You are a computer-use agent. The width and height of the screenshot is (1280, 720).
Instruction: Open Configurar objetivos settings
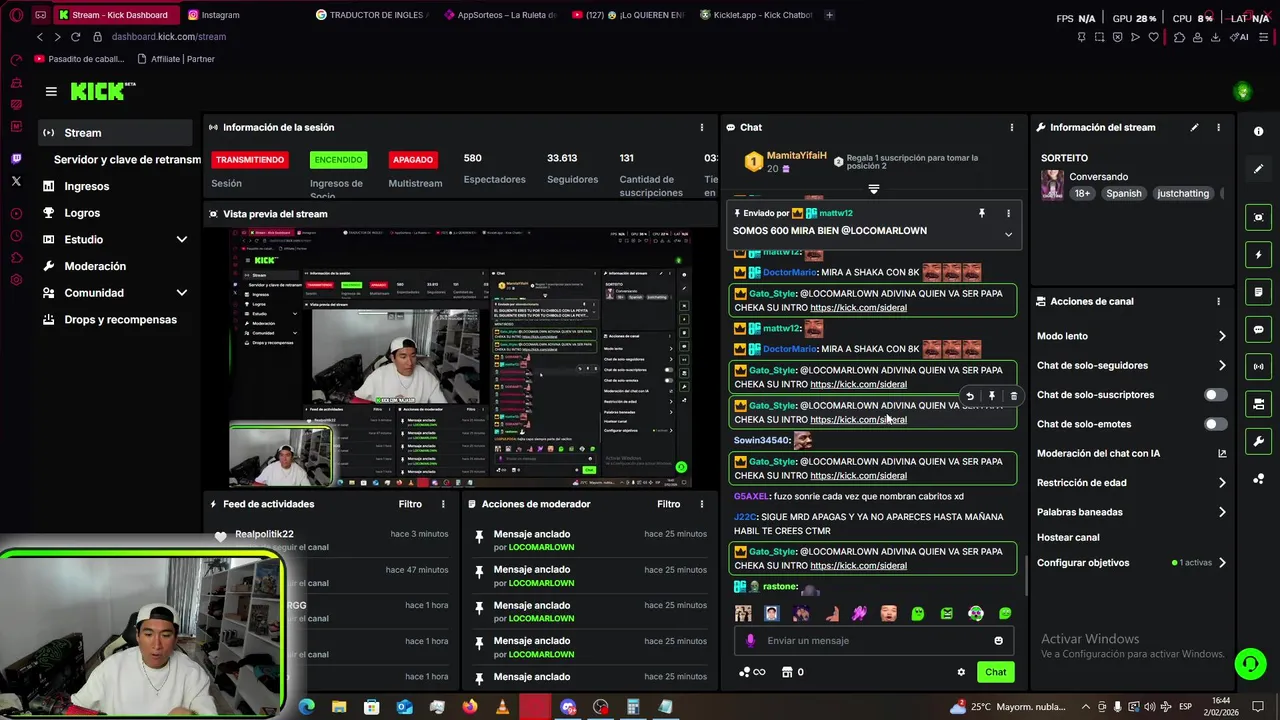(x=1131, y=563)
